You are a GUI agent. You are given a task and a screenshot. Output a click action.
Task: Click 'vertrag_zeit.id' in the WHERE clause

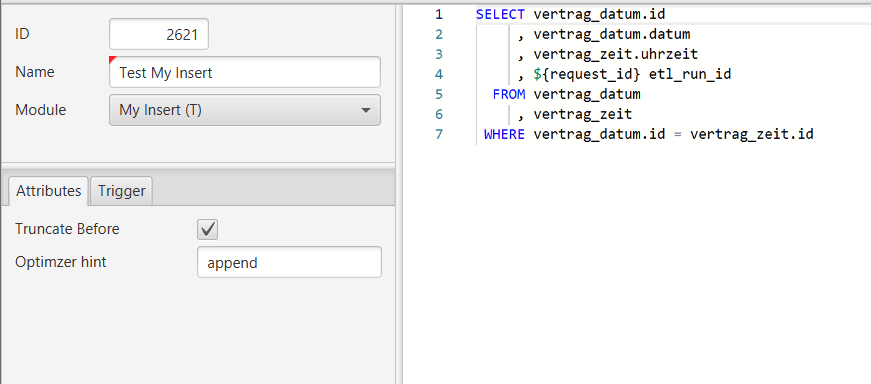tap(752, 134)
